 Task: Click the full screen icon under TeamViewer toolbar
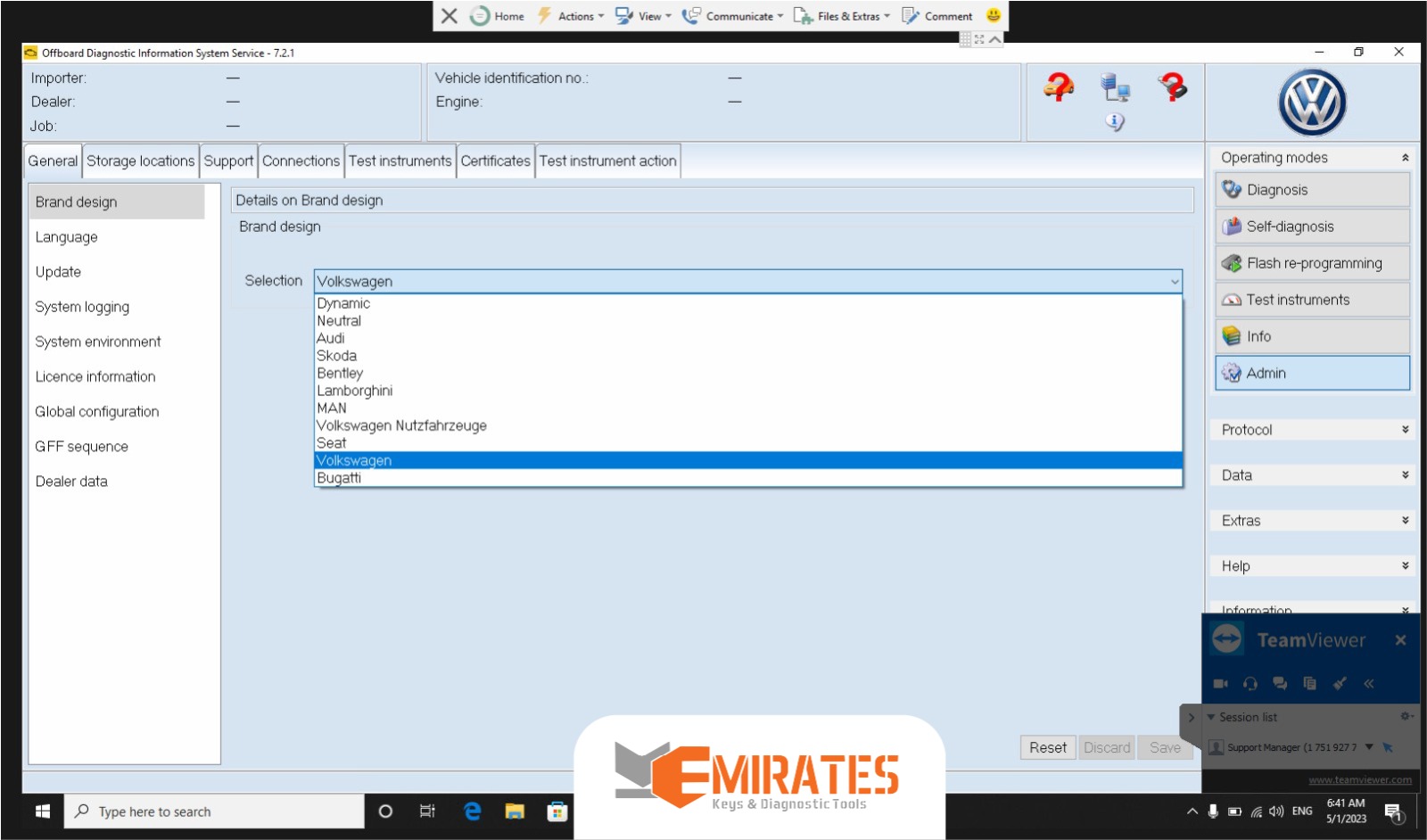click(x=979, y=39)
